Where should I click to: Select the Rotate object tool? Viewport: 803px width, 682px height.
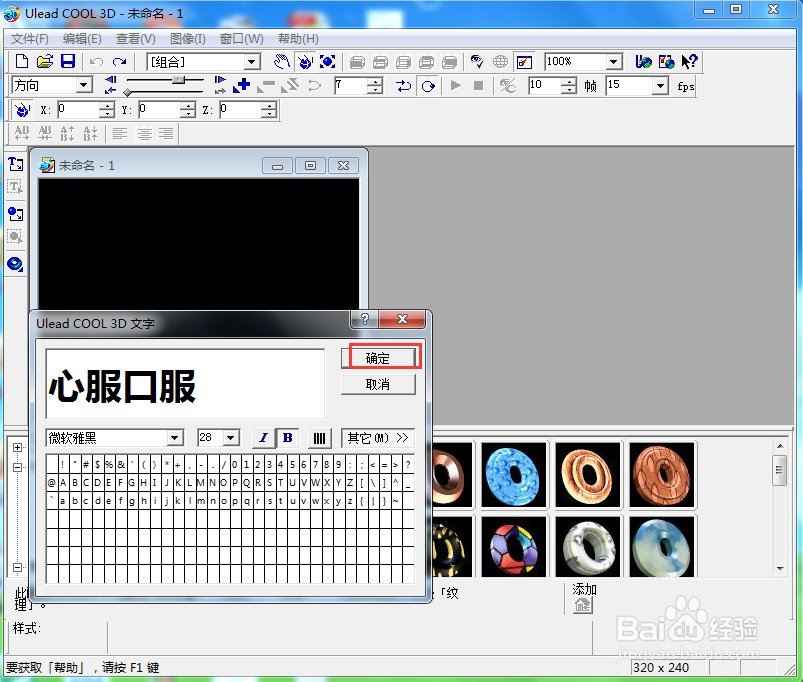305,62
